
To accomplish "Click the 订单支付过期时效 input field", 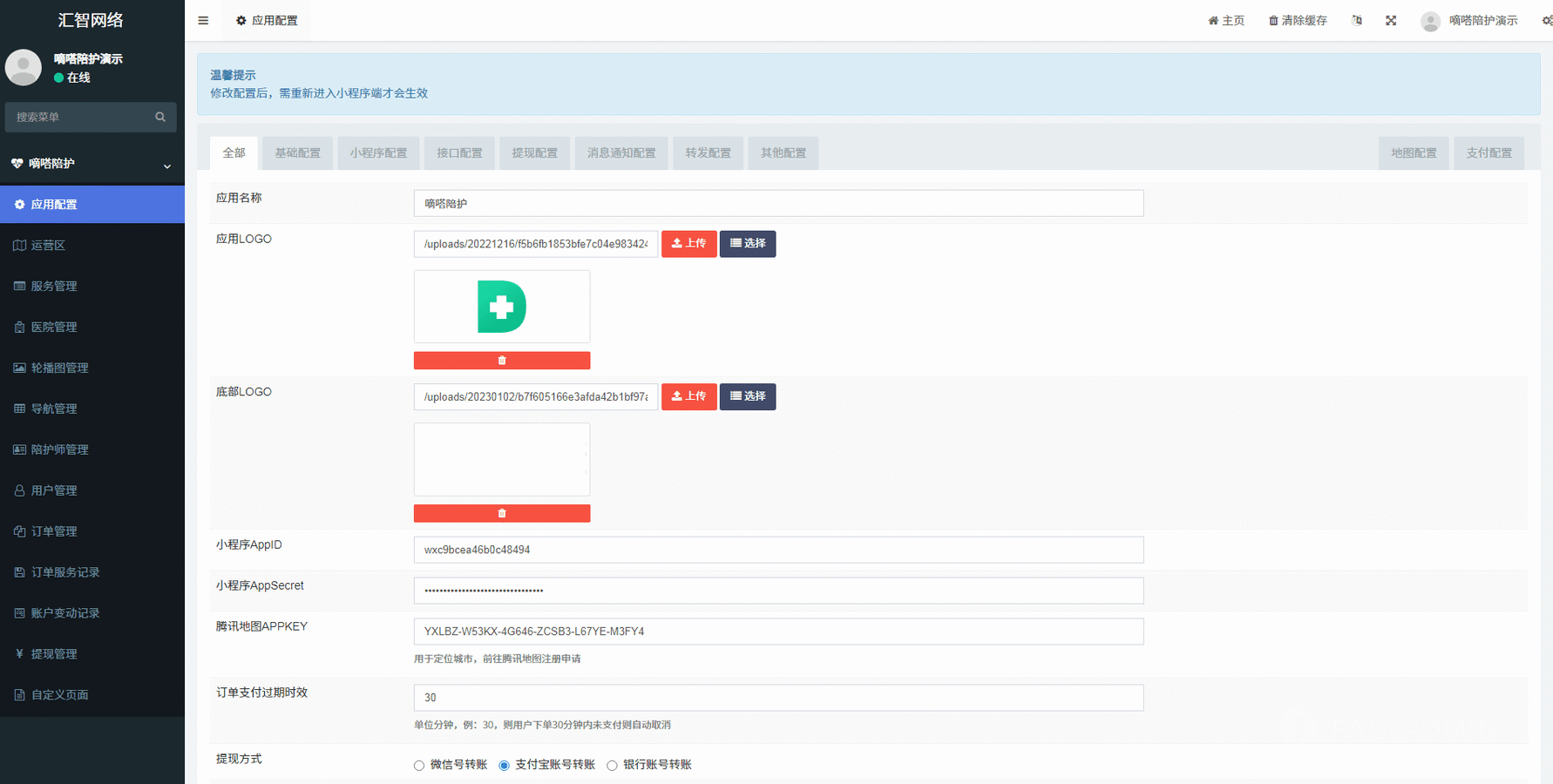I will pyautogui.click(x=777, y=698).
